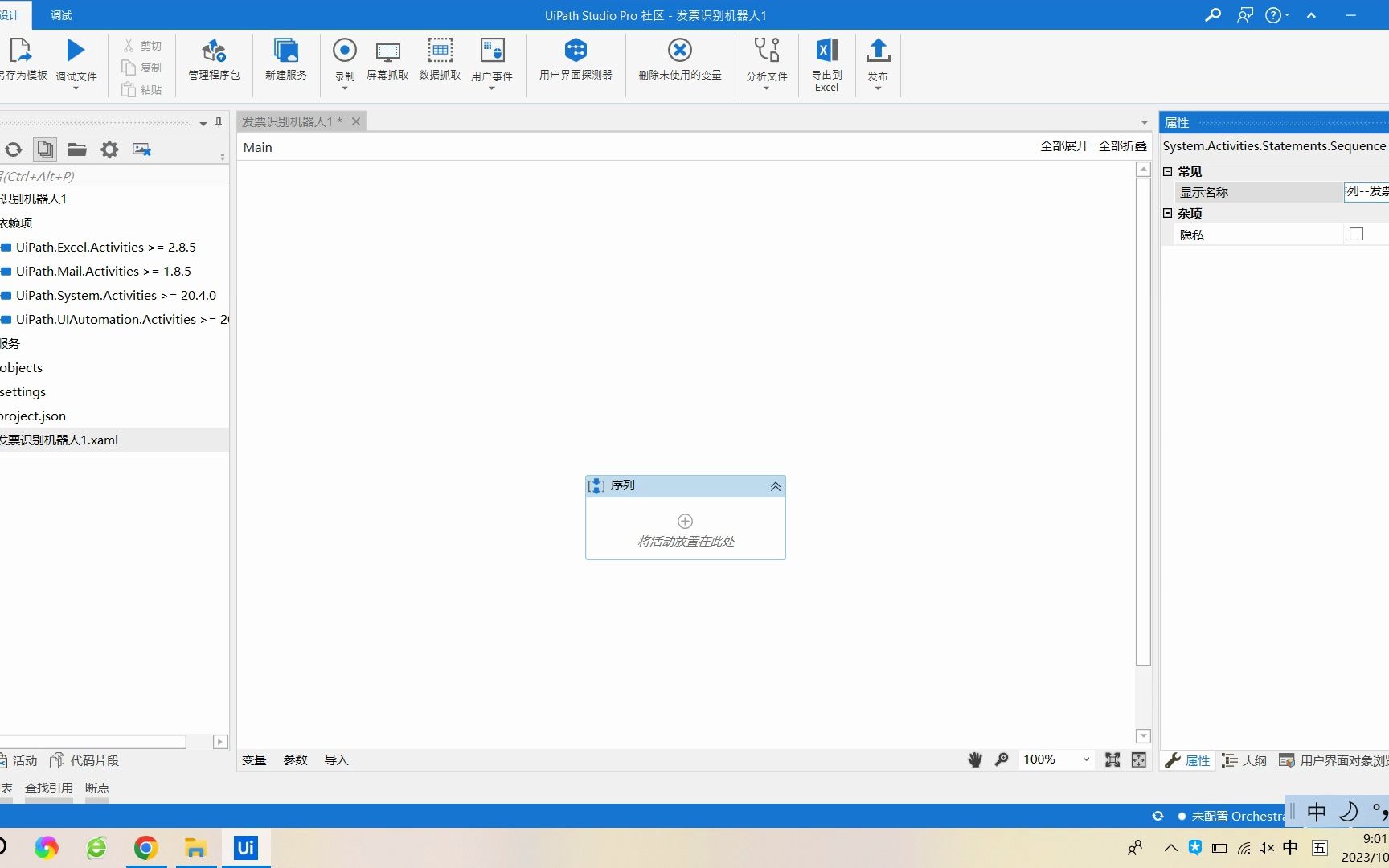The width and height of the screenshot is (1389, 868).
Task: Click Export to Excel (导出到 Excel)
Action: 826,64
